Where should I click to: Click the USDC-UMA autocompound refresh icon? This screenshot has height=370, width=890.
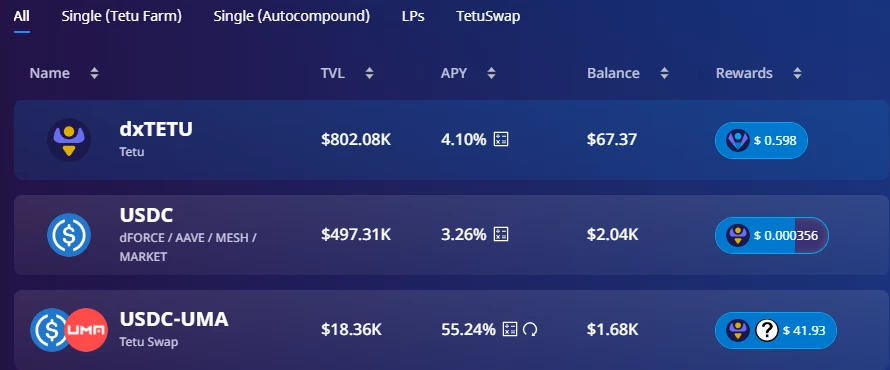(530, 329)
